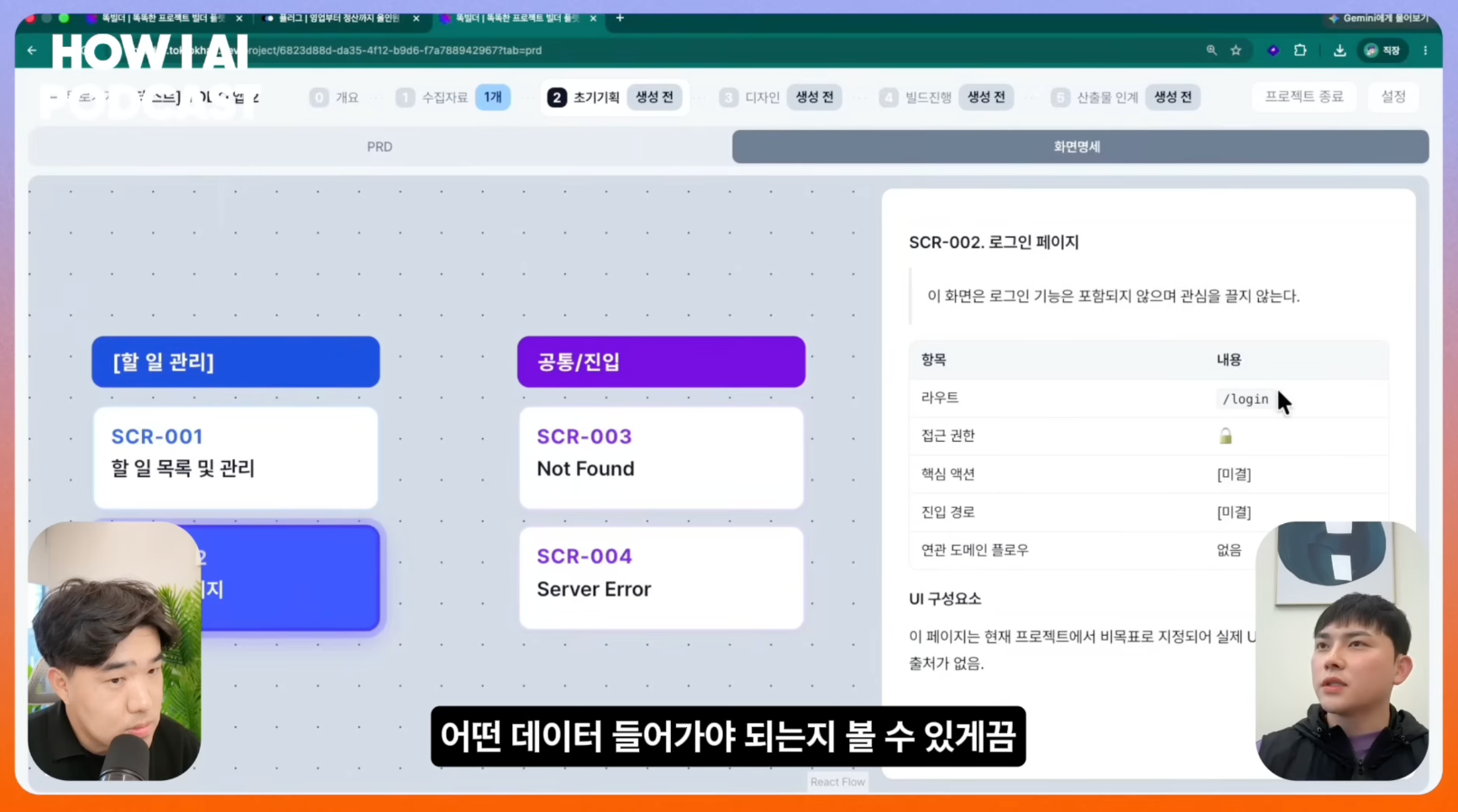Image resolution: width=1458 pixels, height=812 pixels.
Task: Select the 공통/진입 group header
Action: pos(661,362)
